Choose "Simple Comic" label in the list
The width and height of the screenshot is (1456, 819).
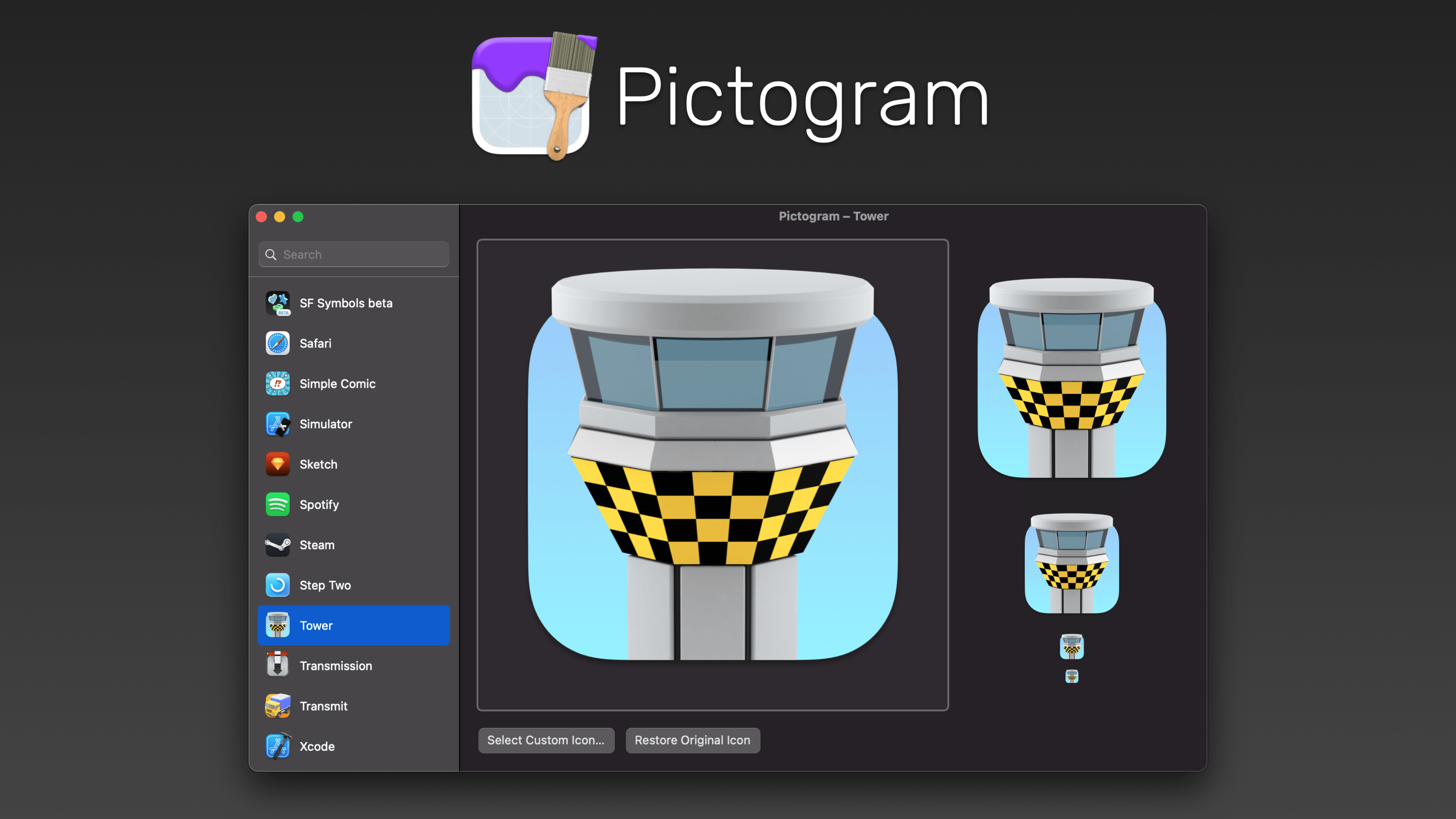[x=337, y=384]
